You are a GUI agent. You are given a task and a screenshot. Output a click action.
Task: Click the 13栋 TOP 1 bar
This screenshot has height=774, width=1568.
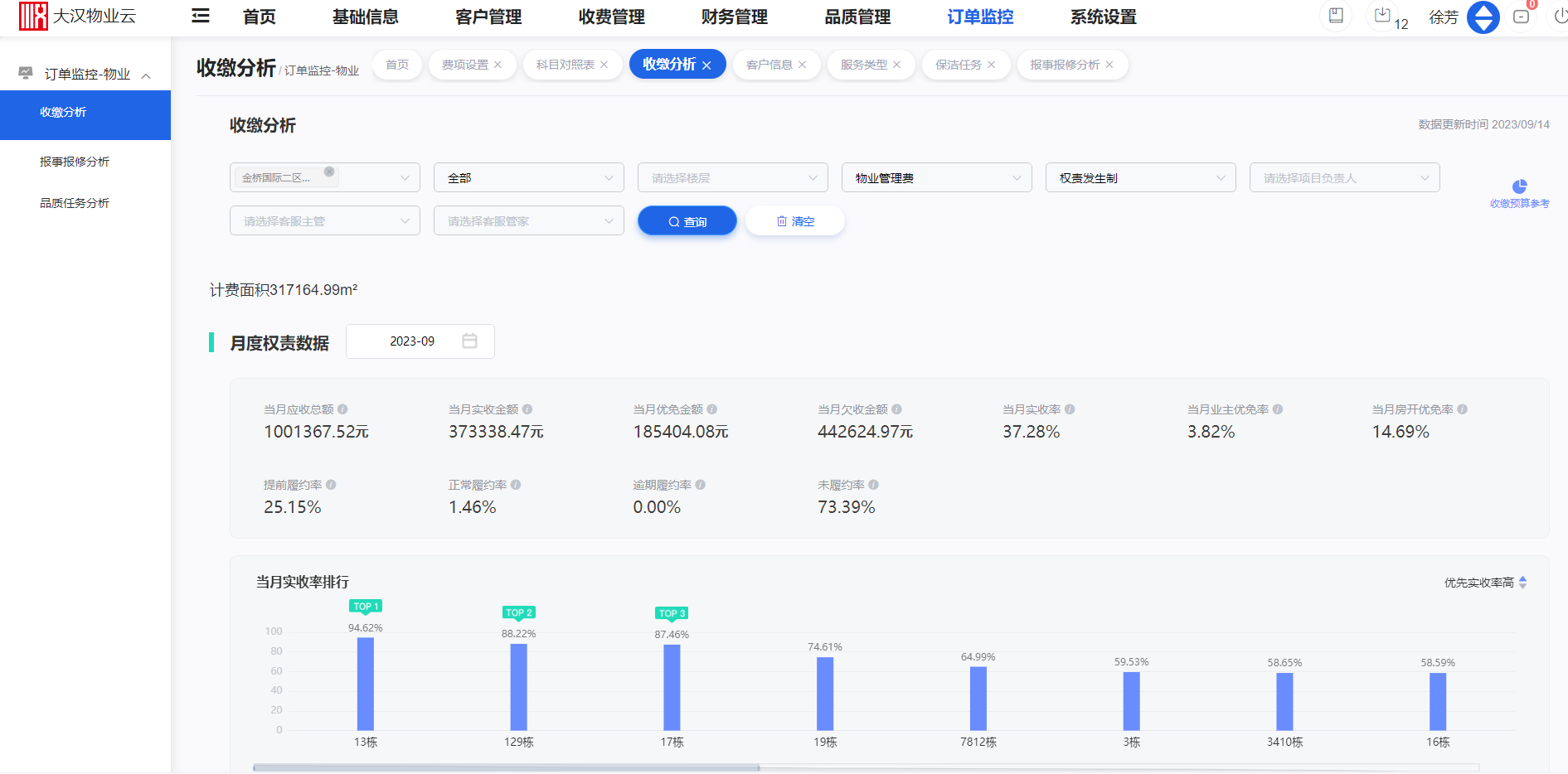coord(366,684)
